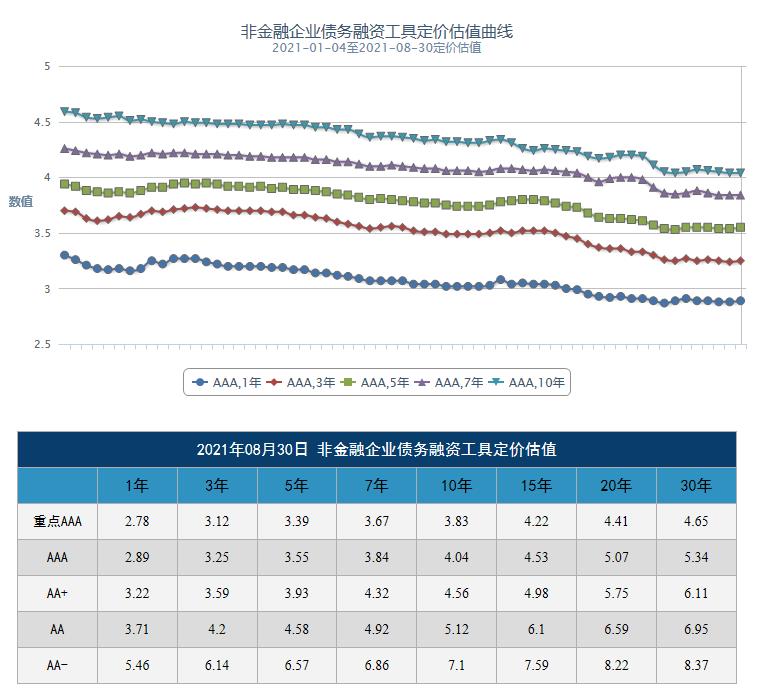Click the chart title 非金融企业债务融资工具定价估值曲线

point(377,32)
